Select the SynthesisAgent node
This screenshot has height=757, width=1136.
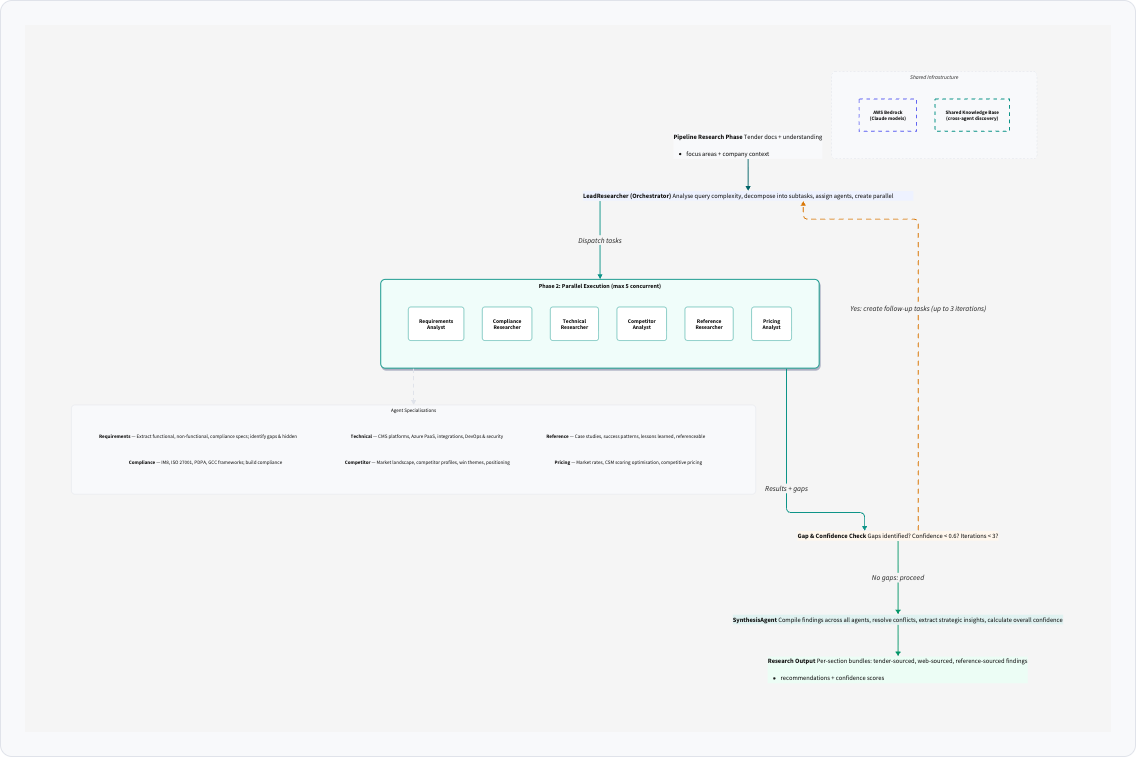pos(898,620)
